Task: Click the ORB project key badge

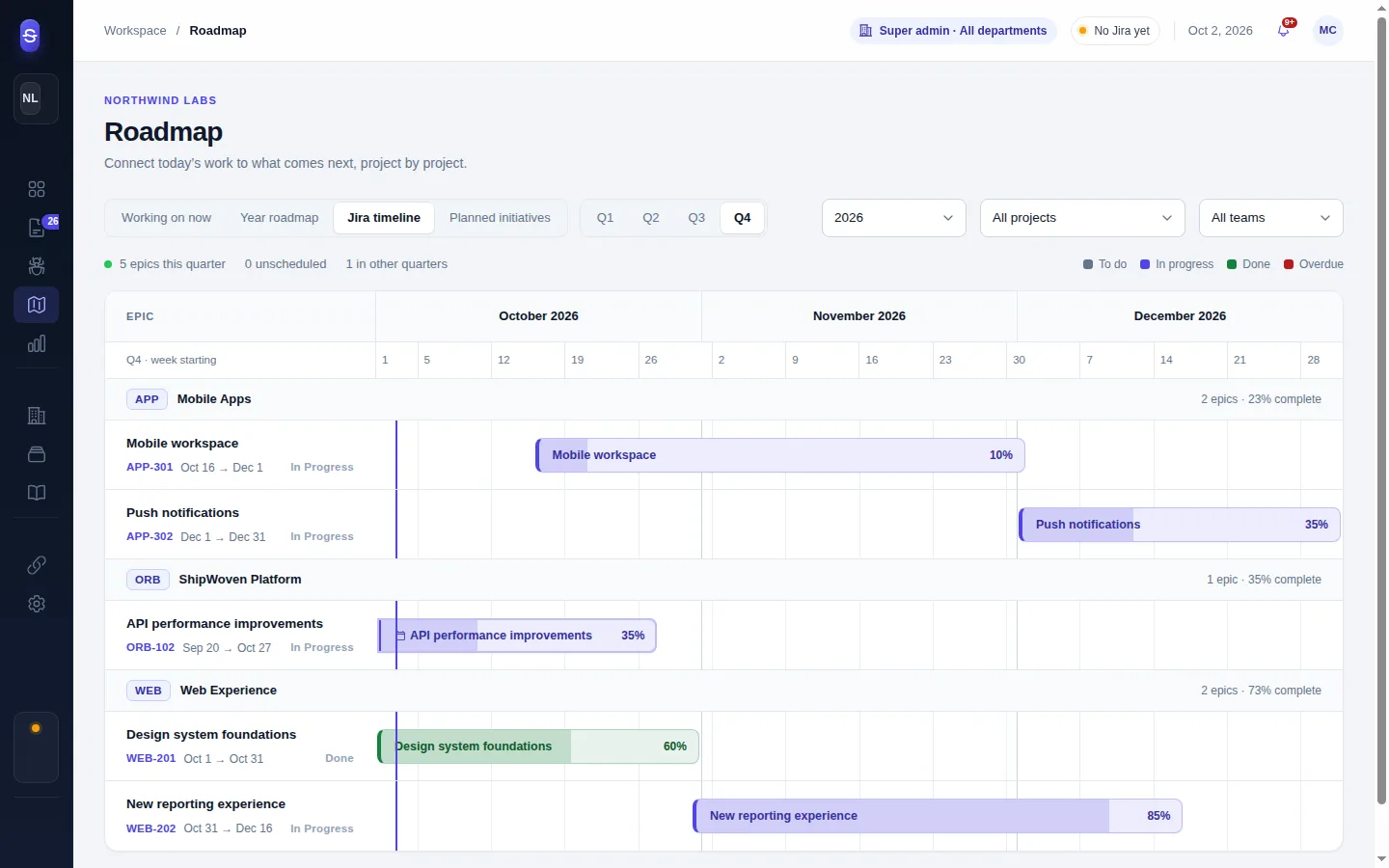Action: (x=148, y=580)
